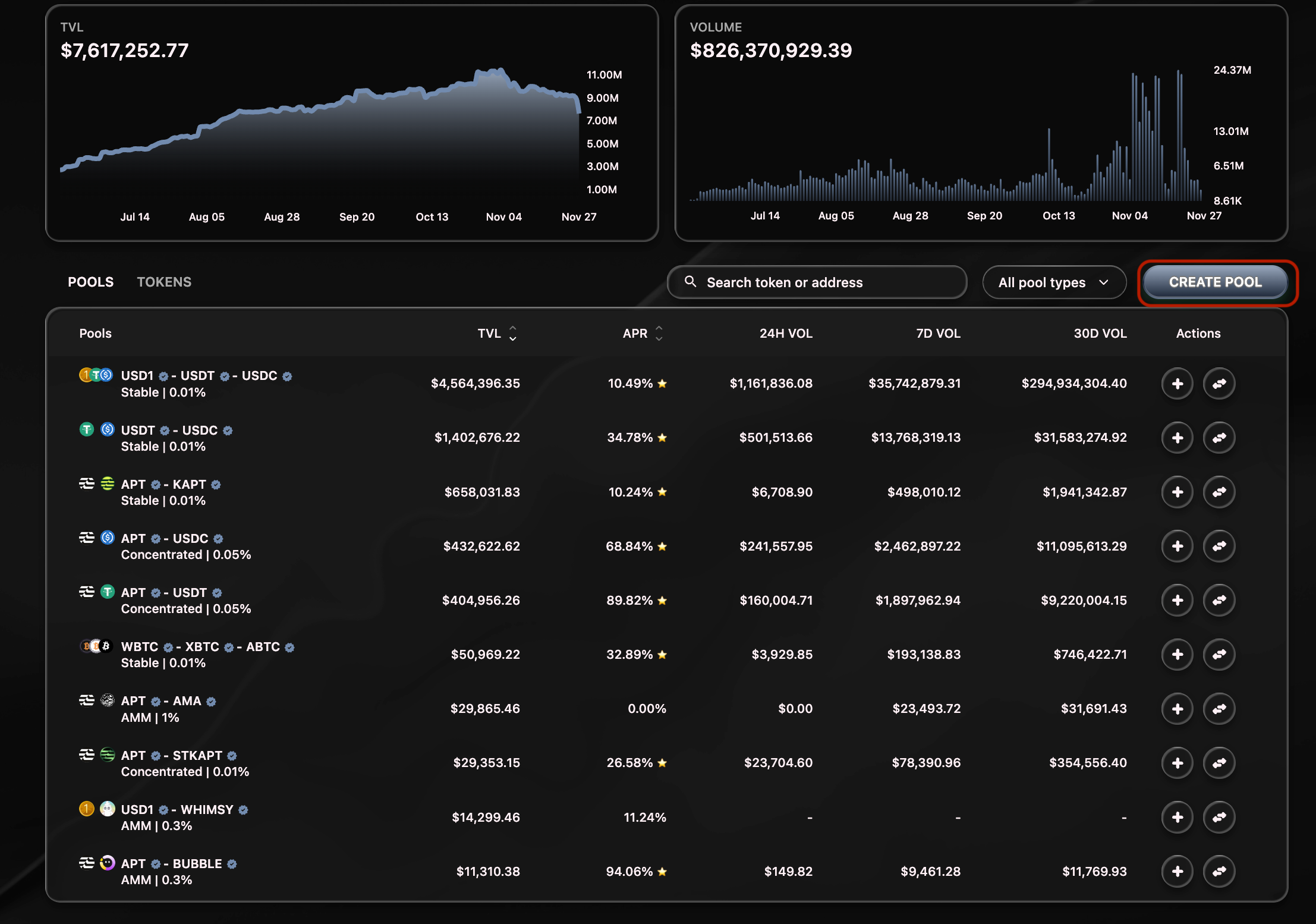Add liquidity to APT-KAPT pool
The height and width of the screenshot is (924, 1316).
pos(1177,492)
